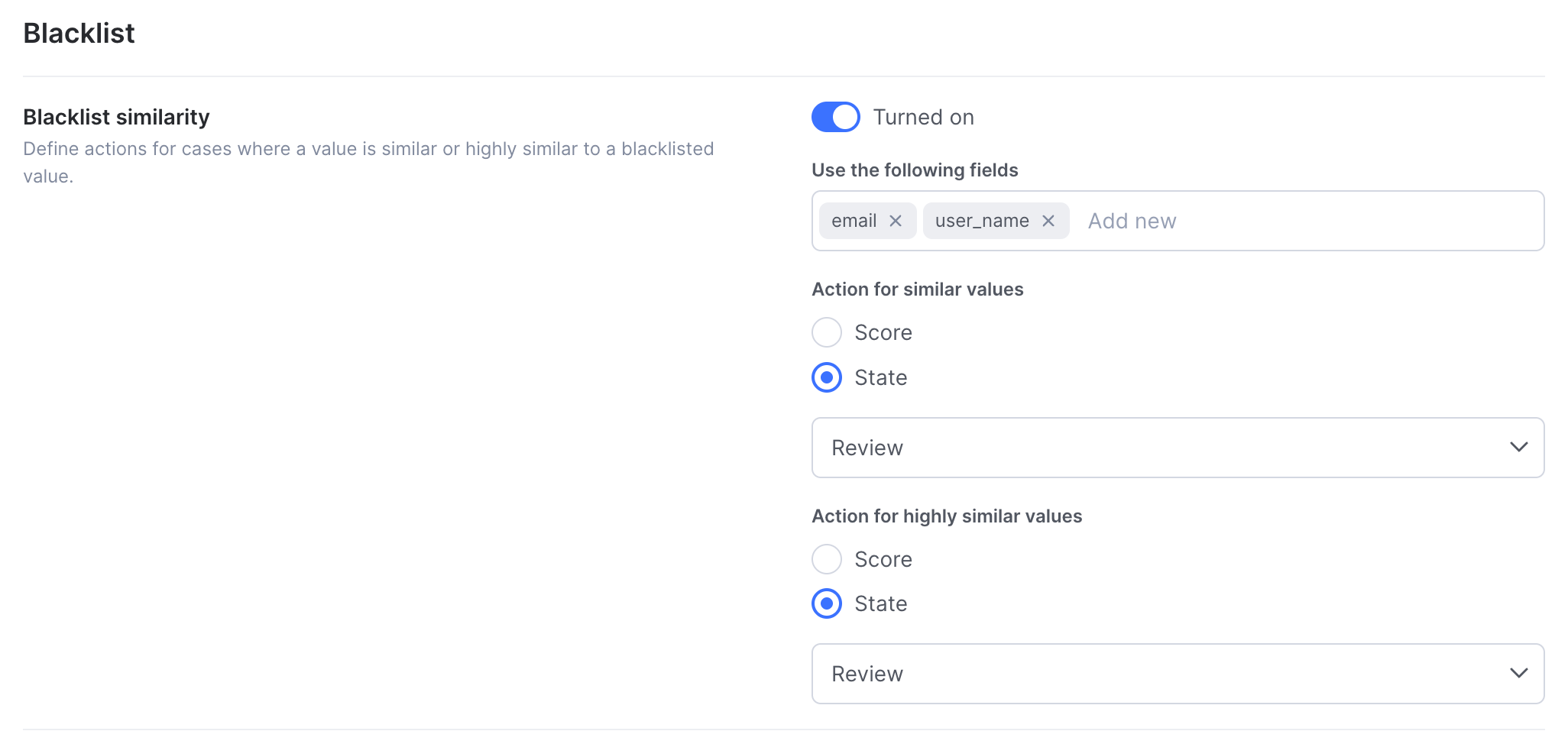Click the 'Turned on' toggle label
The image size is (1568, 744).
point(923,117)
